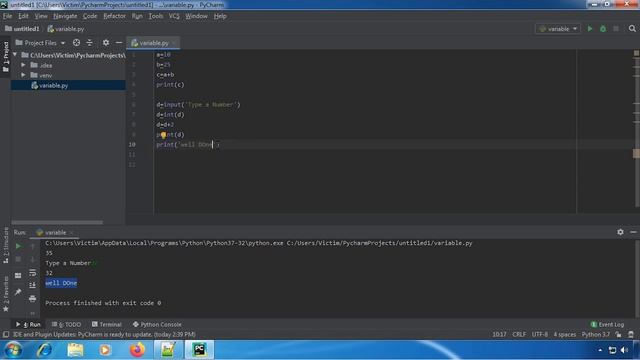Open the Windows Start button
This screenshot has width=640, height=360.
(x=13, y=350)
